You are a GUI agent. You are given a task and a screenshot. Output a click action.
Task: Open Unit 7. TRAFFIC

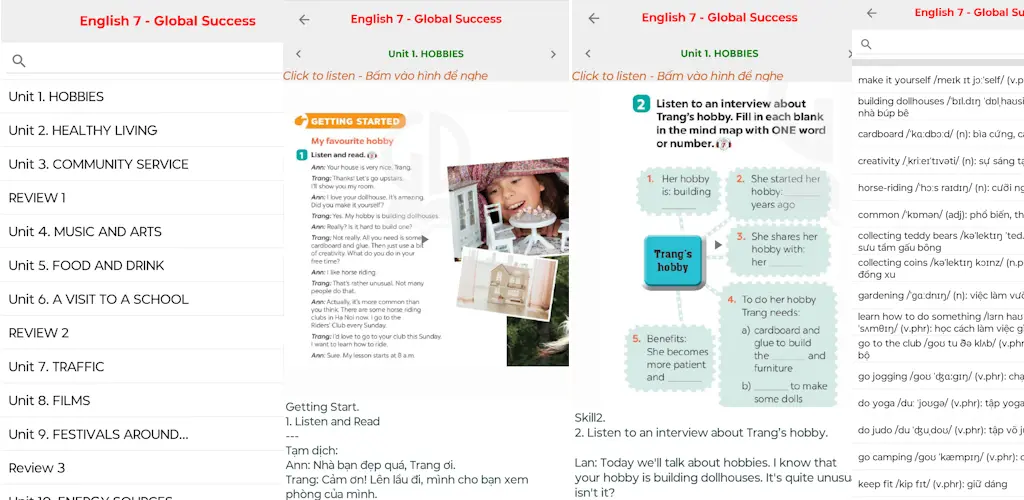(x=142, y=367)
